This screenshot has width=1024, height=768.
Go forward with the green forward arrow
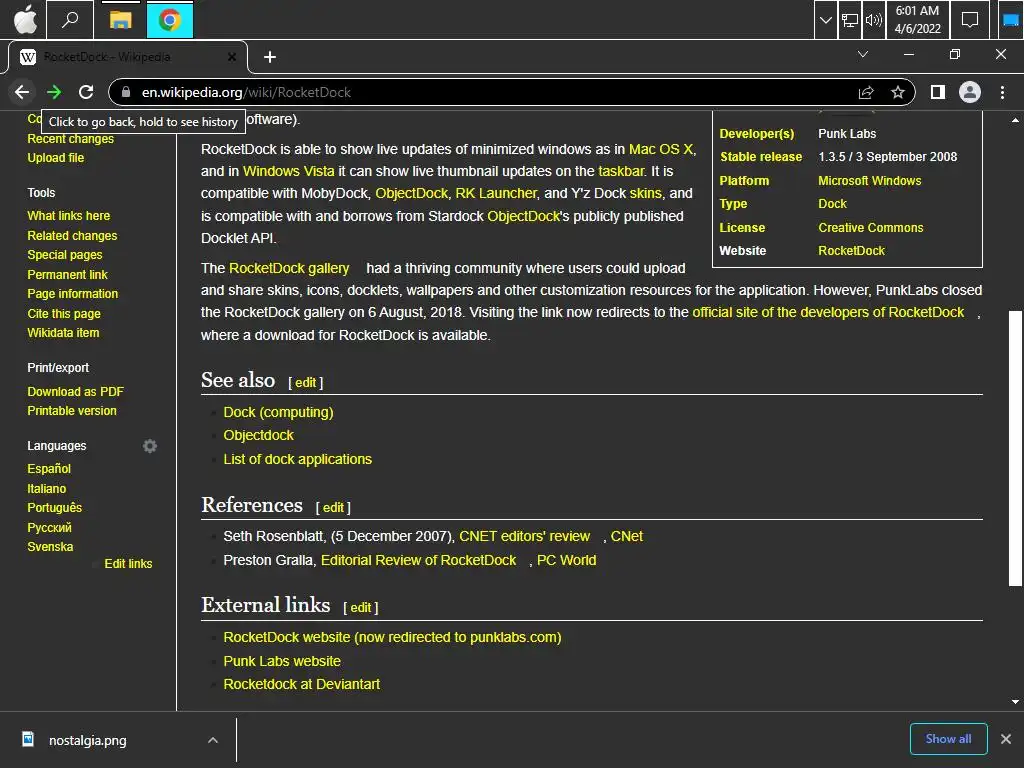(x=54, y=92)
